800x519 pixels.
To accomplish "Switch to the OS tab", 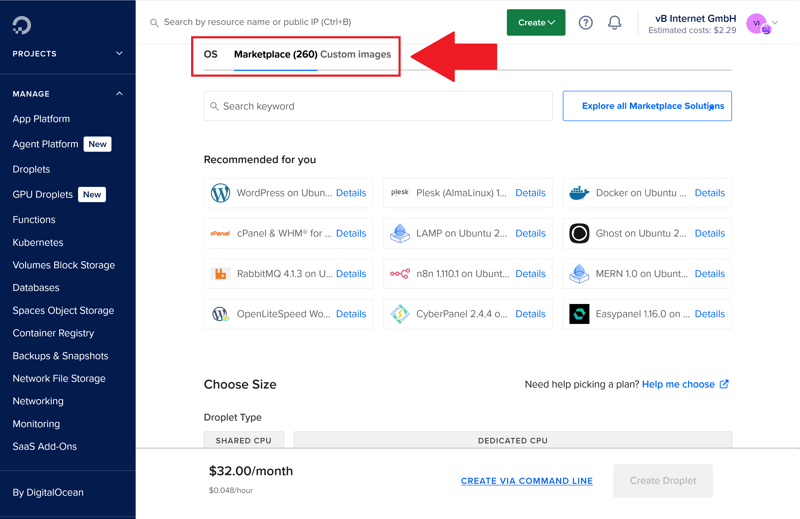I will pyautogui.click(x=211, y=54).
